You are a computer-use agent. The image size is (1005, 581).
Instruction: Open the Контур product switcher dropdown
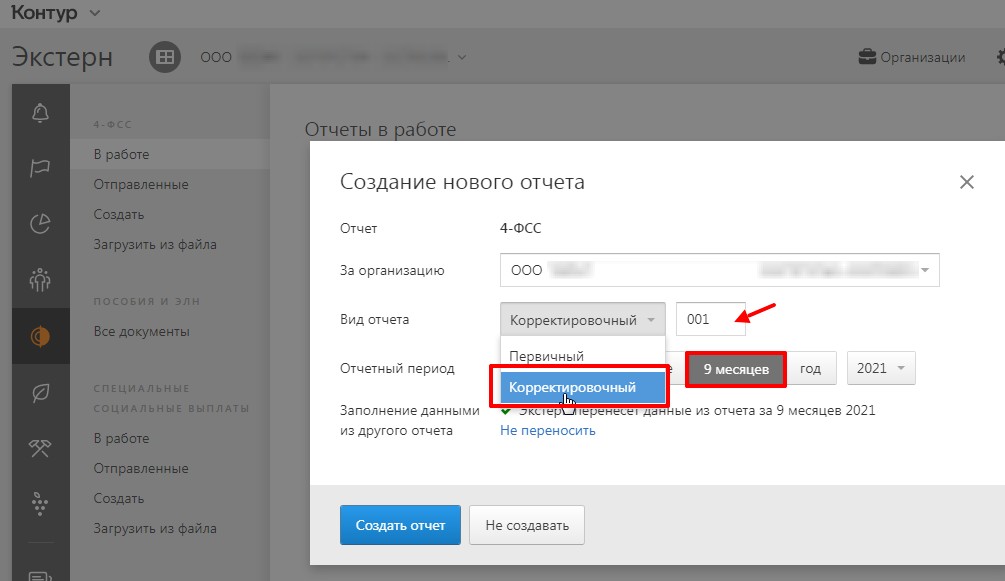point(56,13)
